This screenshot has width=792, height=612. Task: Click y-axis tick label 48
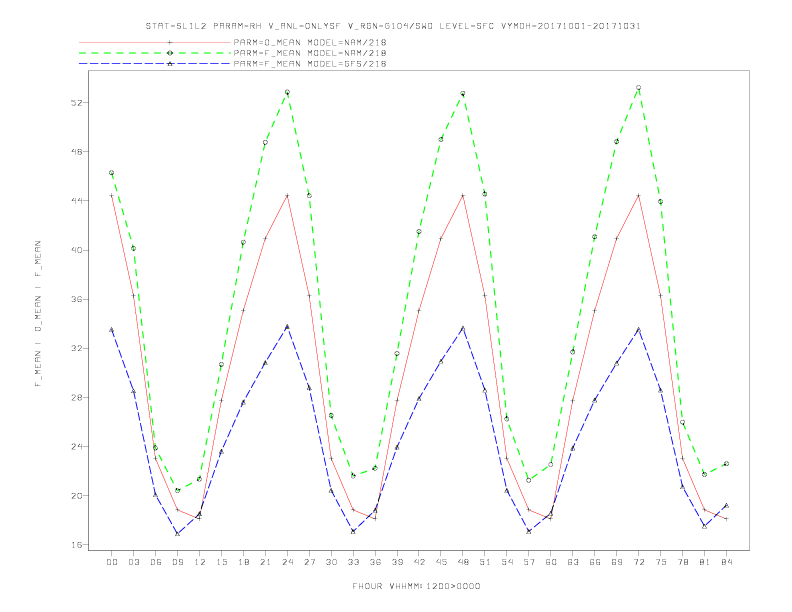[76, 151]
